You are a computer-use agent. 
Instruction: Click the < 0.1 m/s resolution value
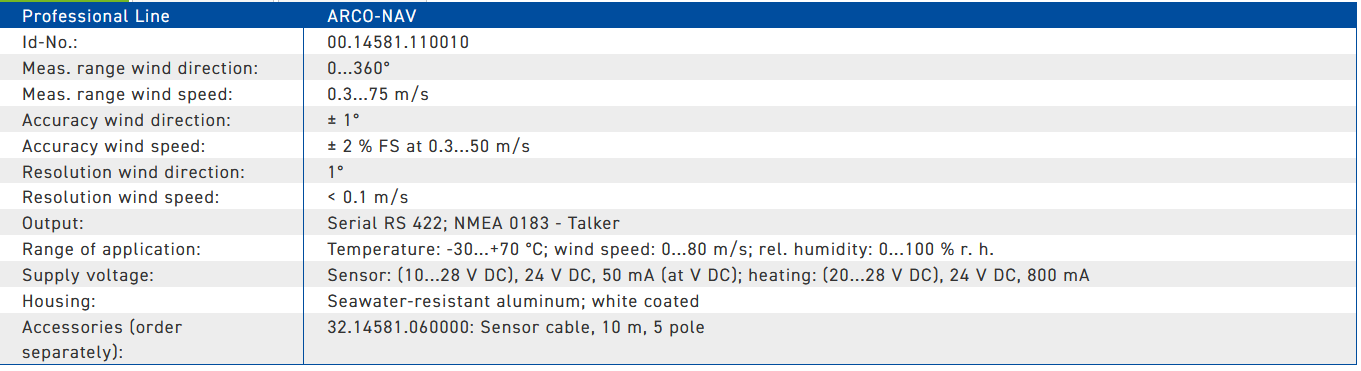click(x=368, y=198)
